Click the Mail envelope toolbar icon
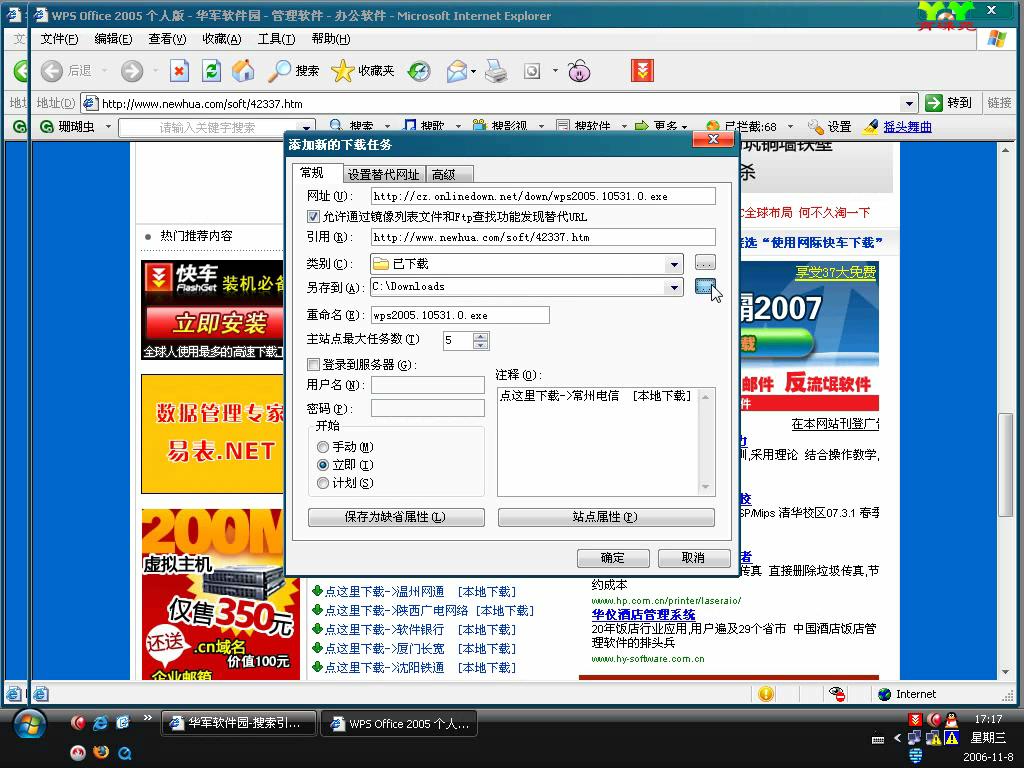This screenshot has height=768, width=1024. tap(457, 71)
